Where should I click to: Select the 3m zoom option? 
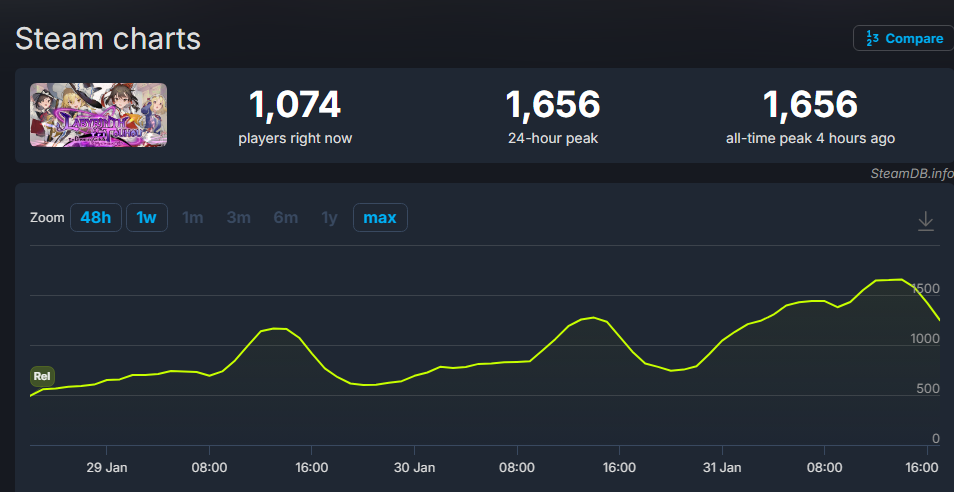pyautogui.click(x=238, y=218)
